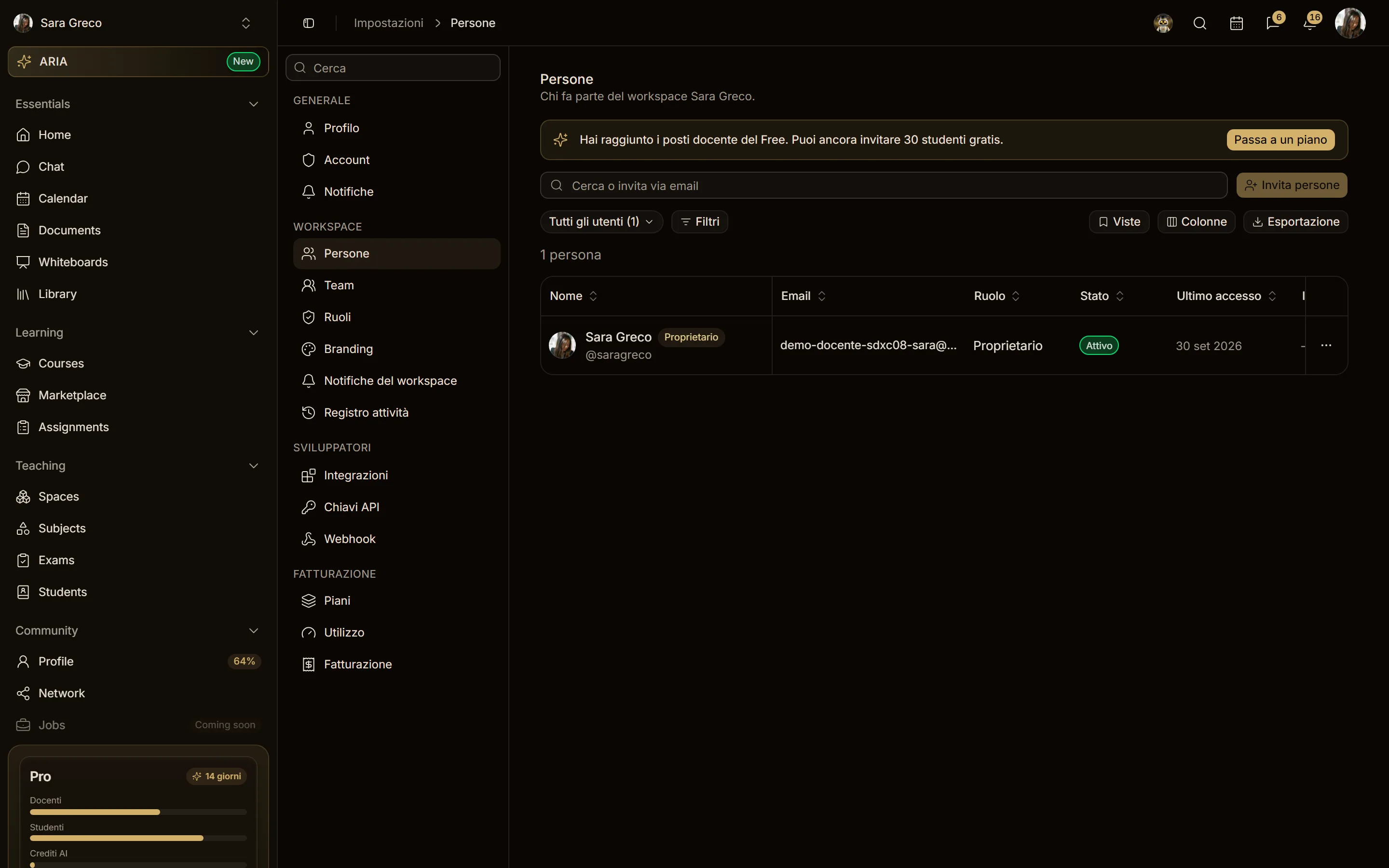
Task: Click Passa a un piano button
Action: click(1280, 140)
